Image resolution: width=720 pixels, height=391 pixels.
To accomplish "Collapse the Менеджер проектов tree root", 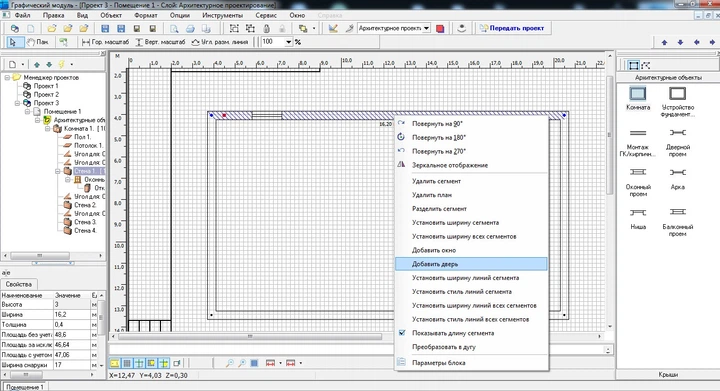I will (7, 78).
